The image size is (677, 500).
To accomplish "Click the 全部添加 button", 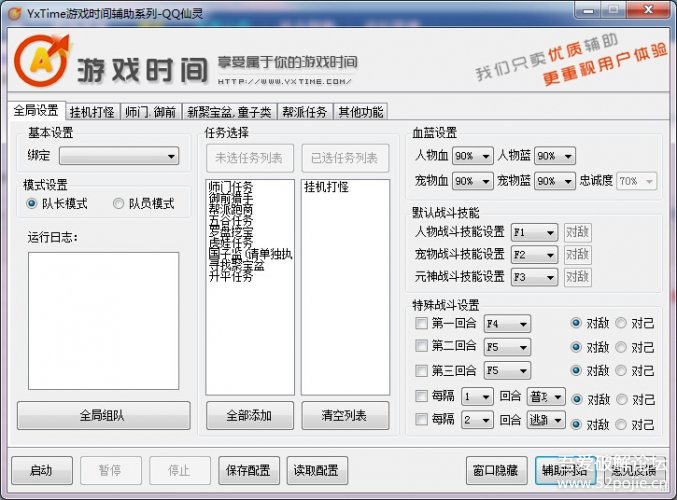I will (x=250, y=415).
